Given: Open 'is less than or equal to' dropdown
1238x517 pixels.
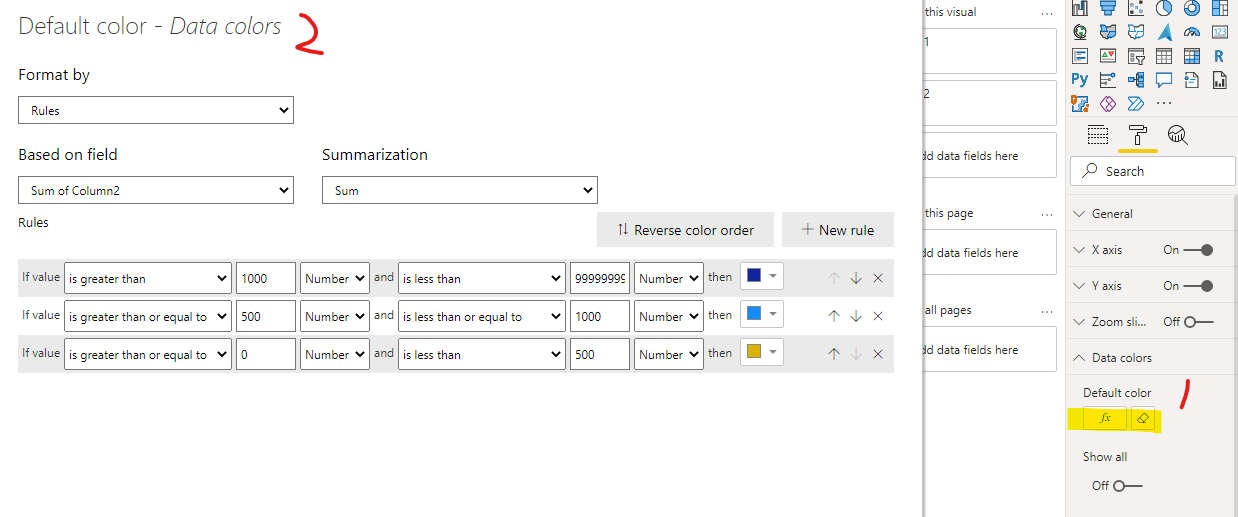Looking at the screenshot, I should 481,316.
